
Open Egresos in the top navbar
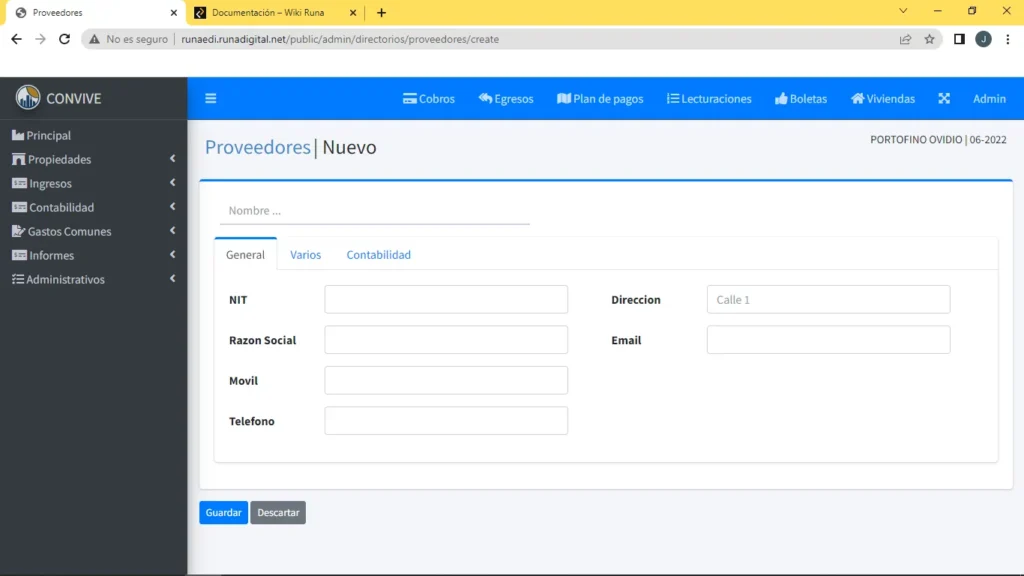pyautogui.click(x=506, y=99)
